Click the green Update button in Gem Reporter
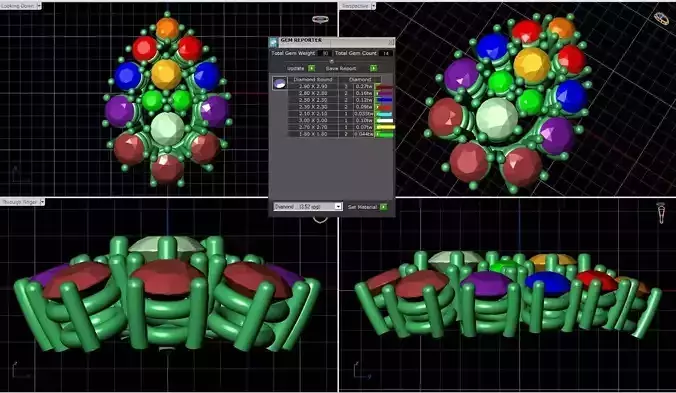This screenshot has width=676, height=393. coord(312,68)
